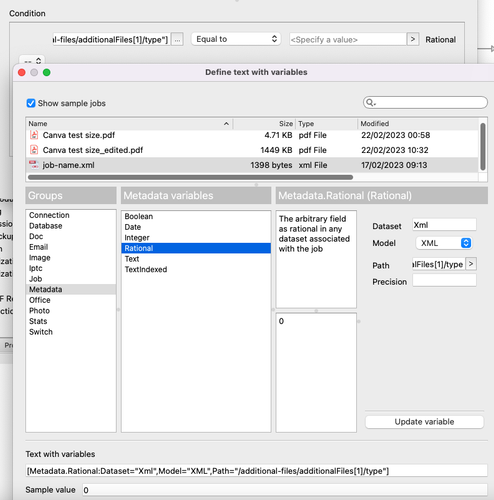Select the Canva test size_edited.pdf row
This screenshot has height=500, width=494.
click(x=252, y=150)
